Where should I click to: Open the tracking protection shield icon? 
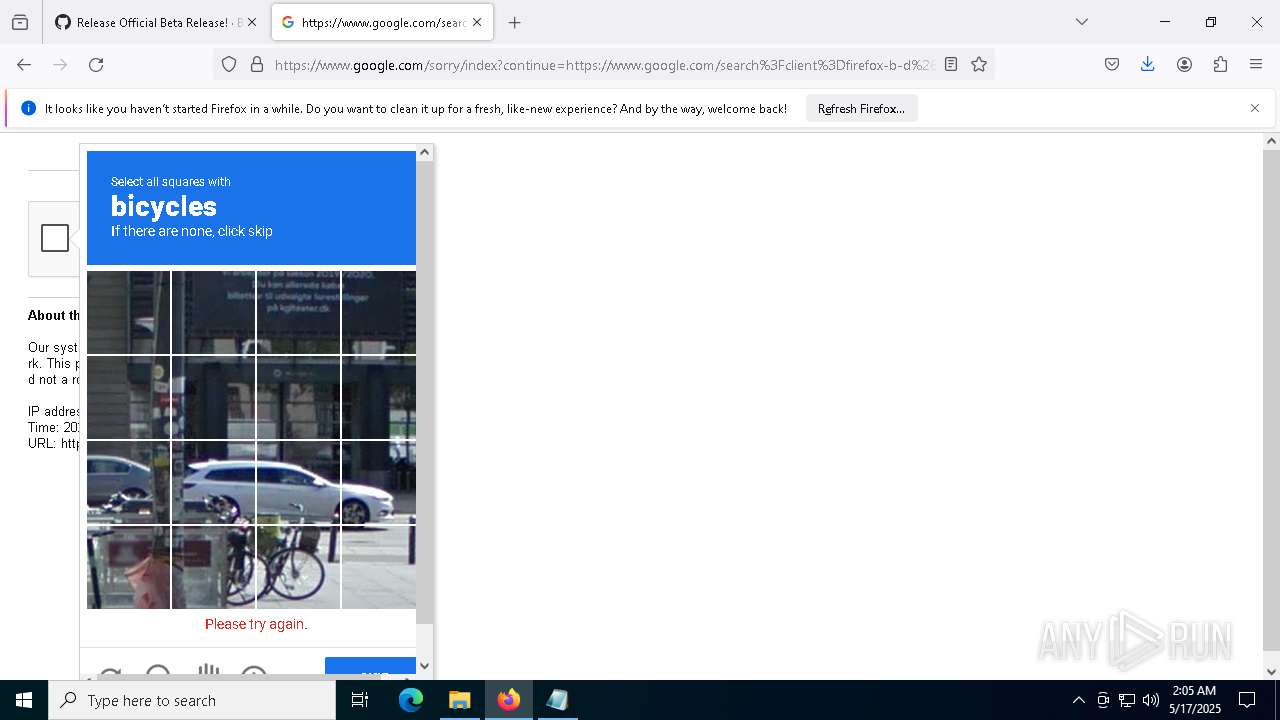(229, 65)
